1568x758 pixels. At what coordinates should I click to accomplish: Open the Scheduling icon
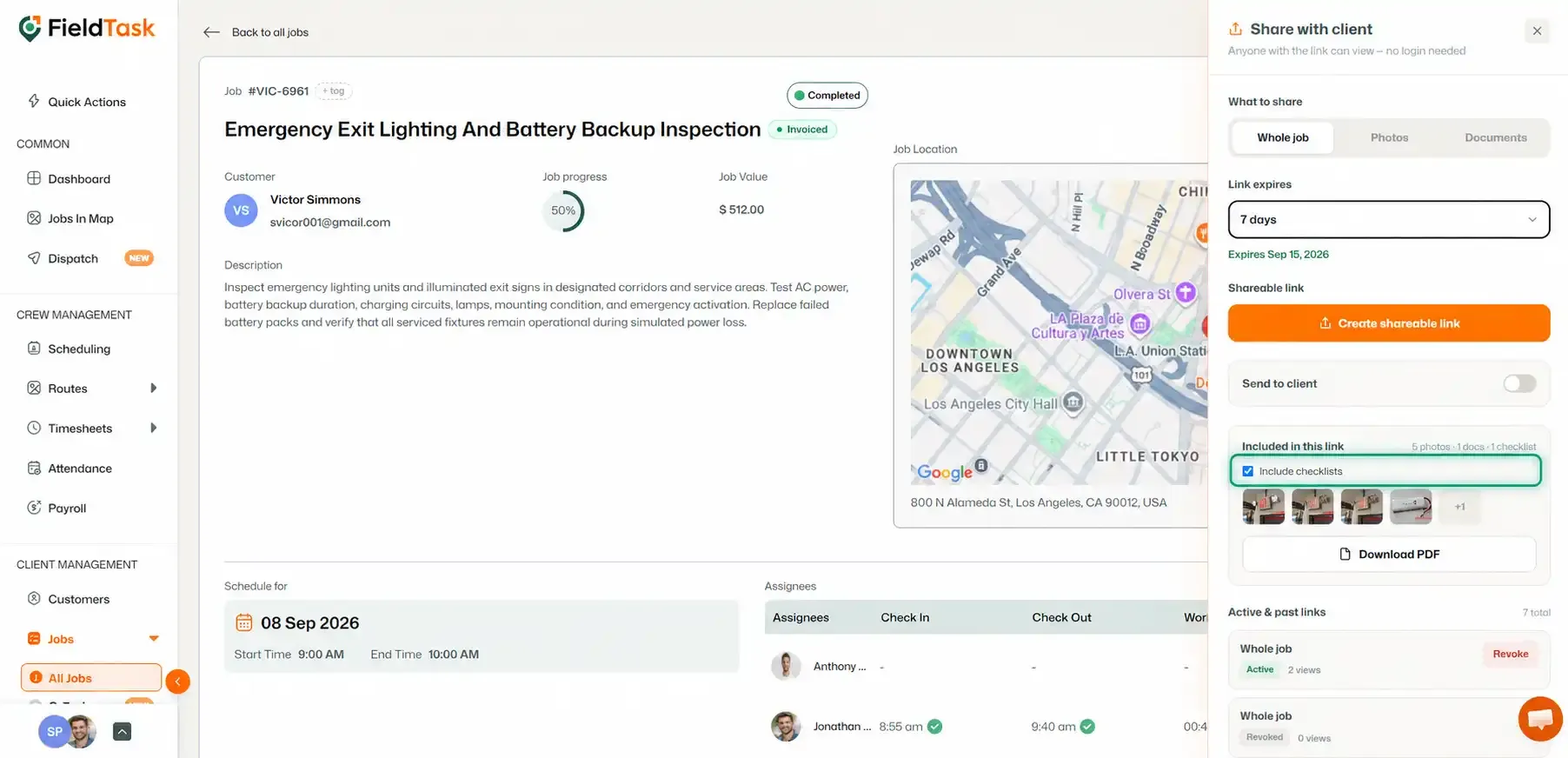[34, 349]
